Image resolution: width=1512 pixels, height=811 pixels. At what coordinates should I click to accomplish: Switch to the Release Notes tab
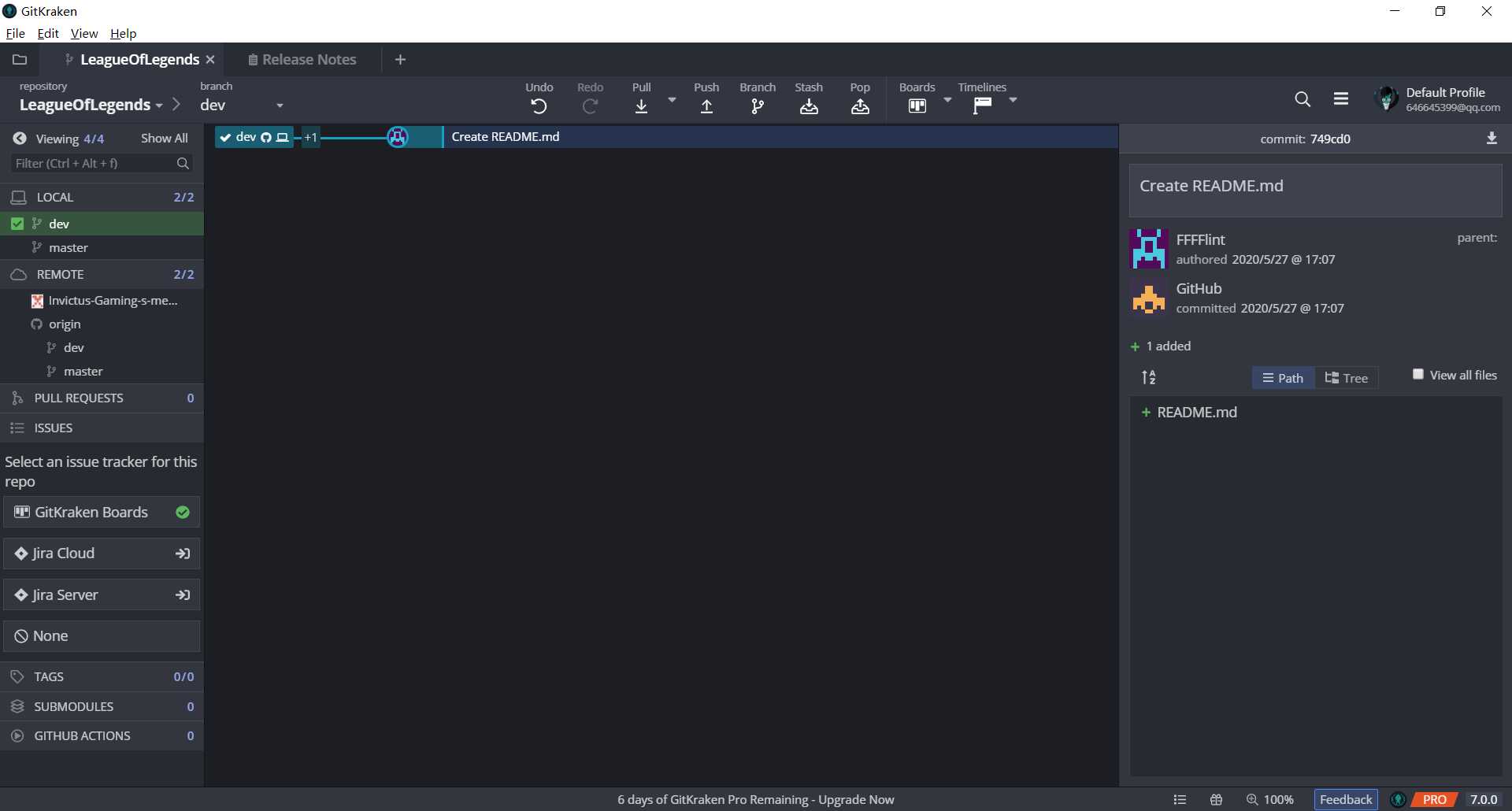click(302, 60)
